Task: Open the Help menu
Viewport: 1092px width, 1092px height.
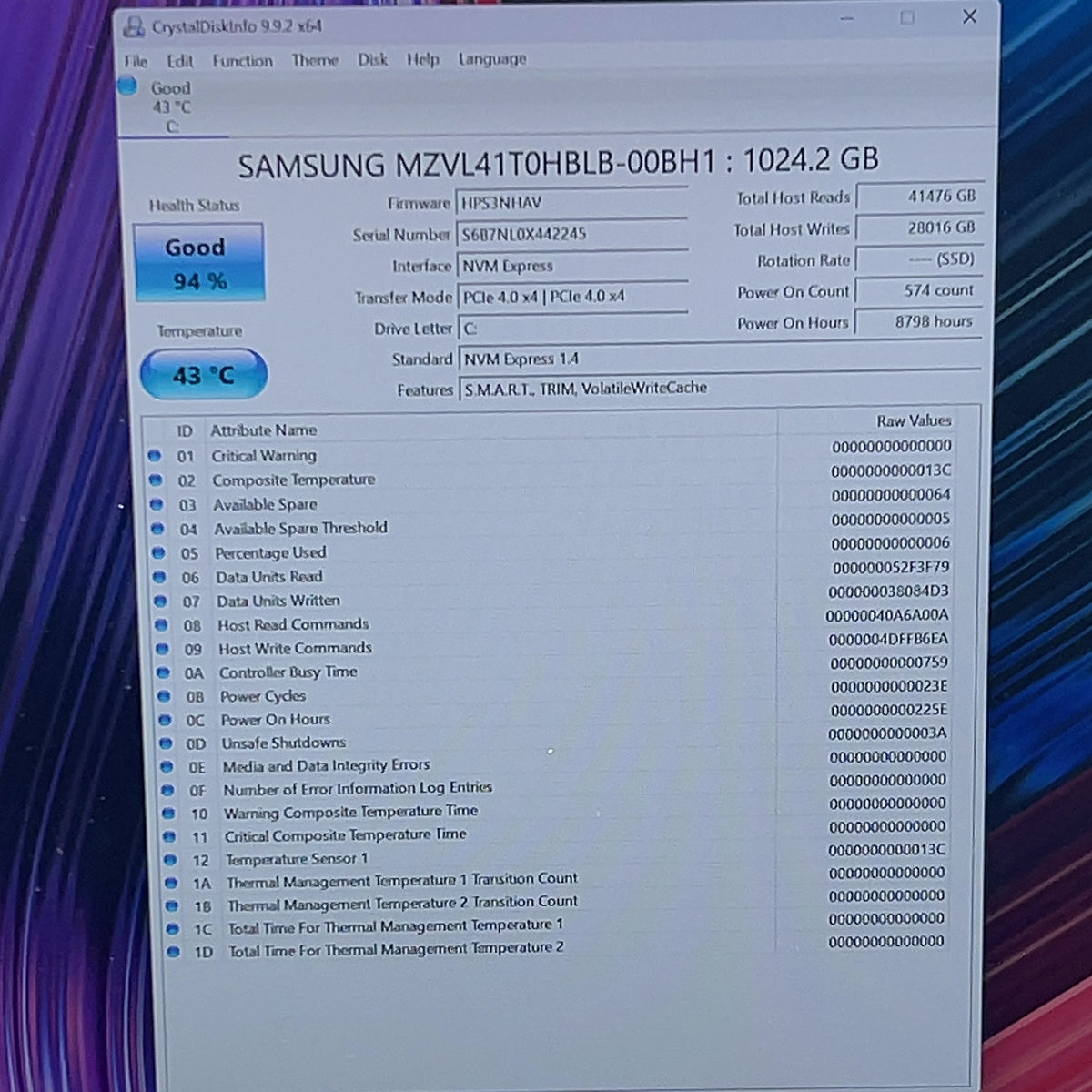Action: point(422,59)
